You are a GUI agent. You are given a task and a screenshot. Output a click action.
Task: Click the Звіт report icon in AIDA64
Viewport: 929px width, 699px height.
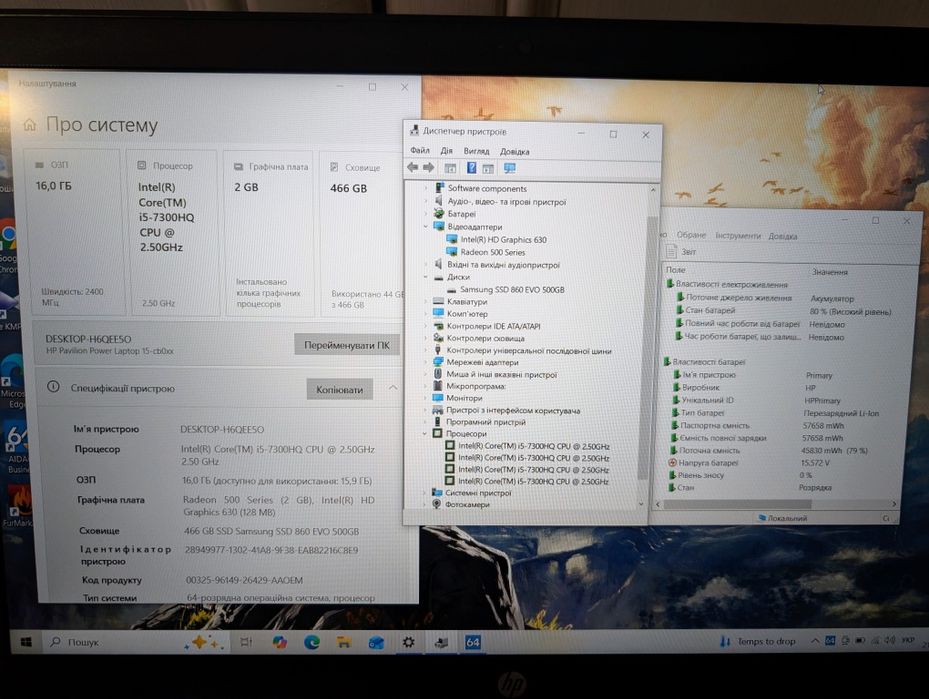(671, 251)
